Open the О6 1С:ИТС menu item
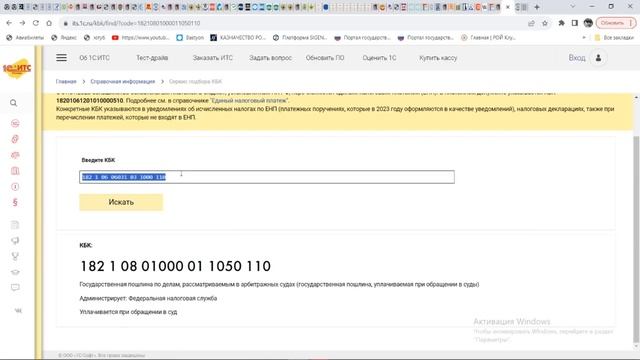640x360 pixels. tap(94, 58)
